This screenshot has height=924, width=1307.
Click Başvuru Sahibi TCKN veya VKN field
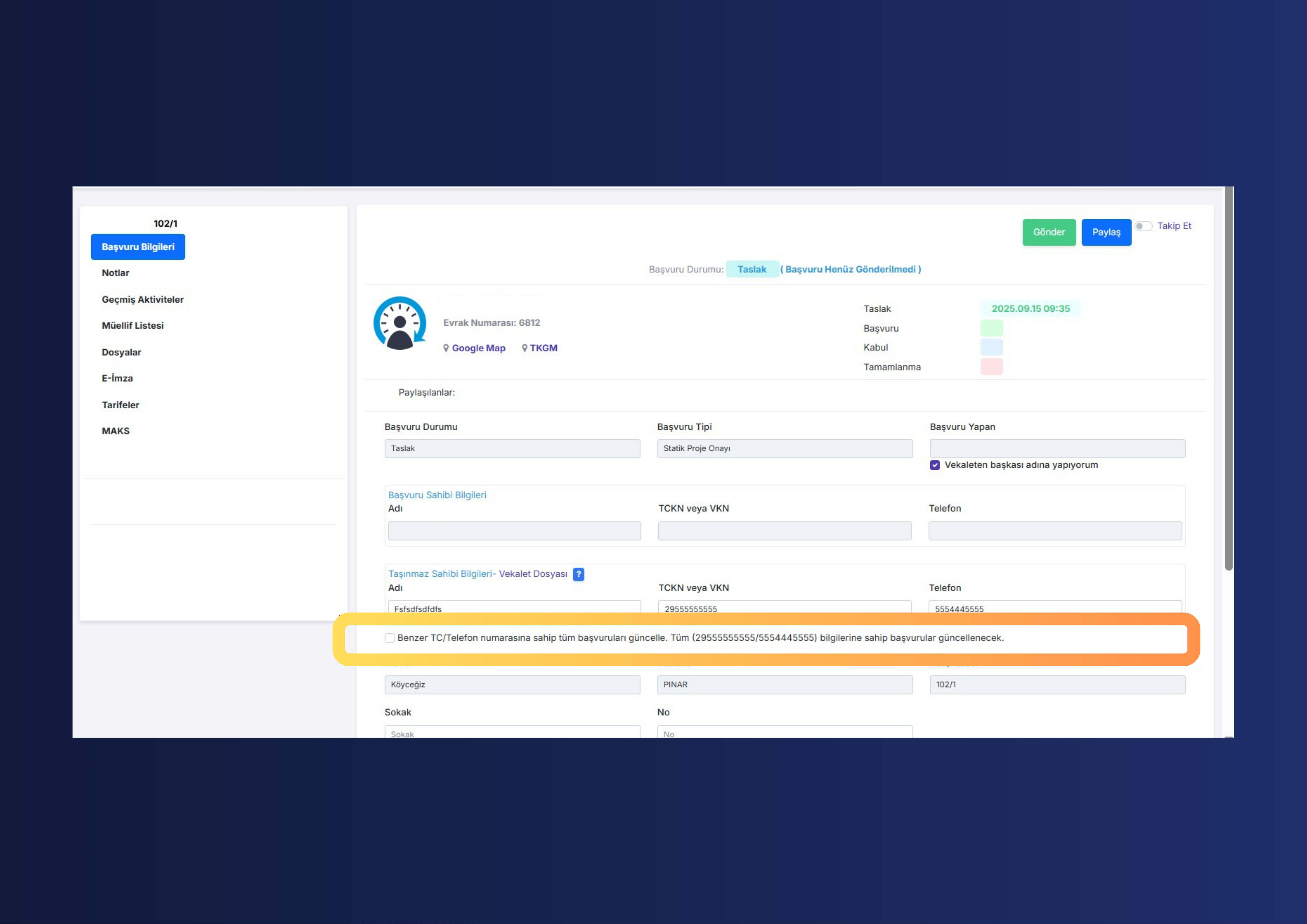785,531
